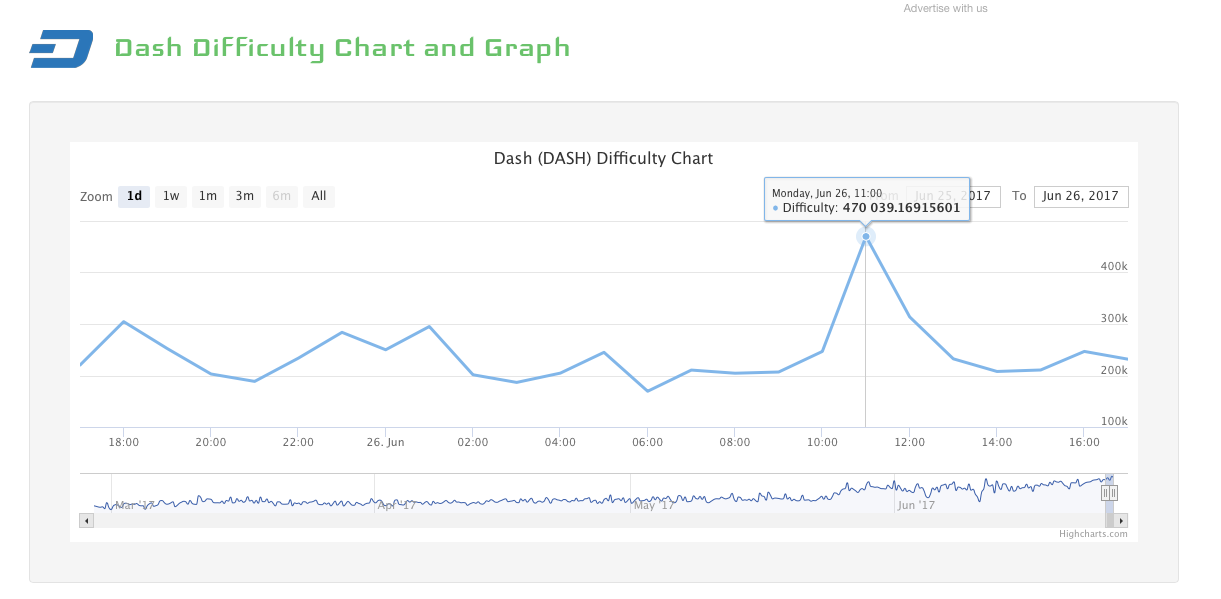Select the 1d zoom range
This screenshot has width=1221, height=599.
point(134,196)
